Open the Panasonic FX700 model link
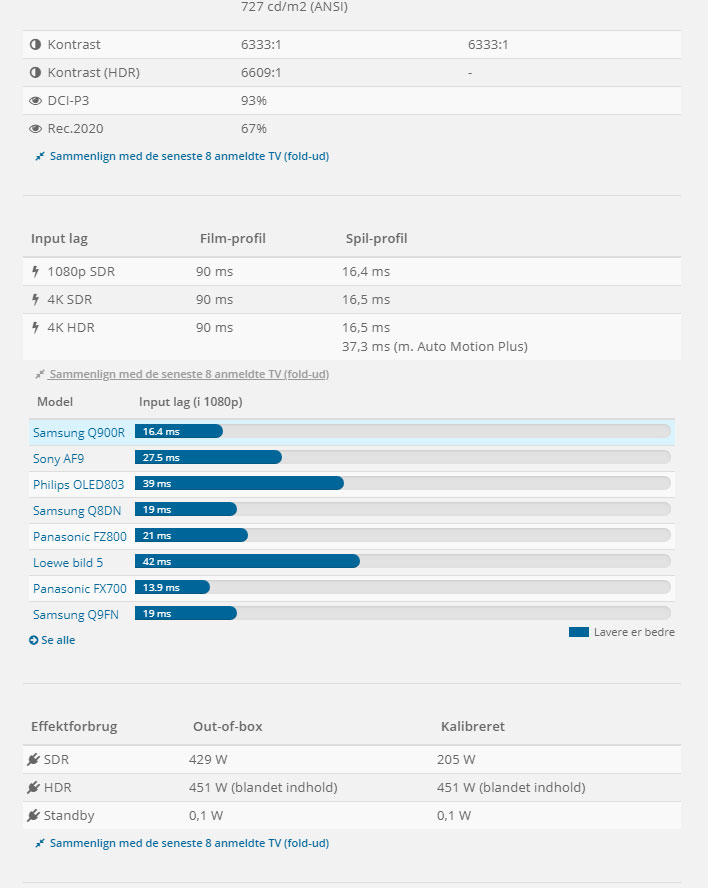708x888 pixels. coord(80,588)
